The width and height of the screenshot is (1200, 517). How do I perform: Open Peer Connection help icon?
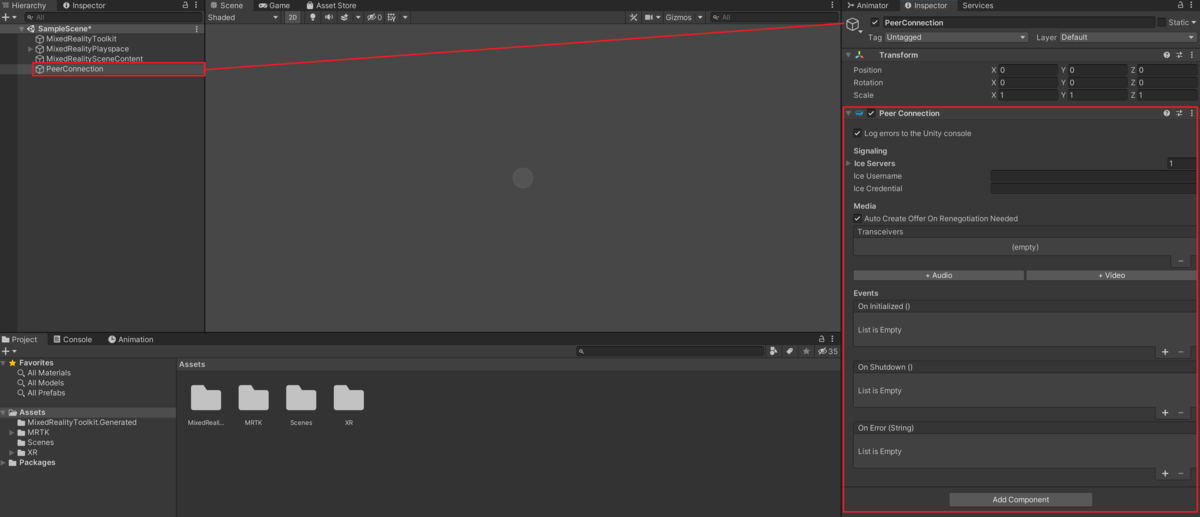tap(1166, 113)
